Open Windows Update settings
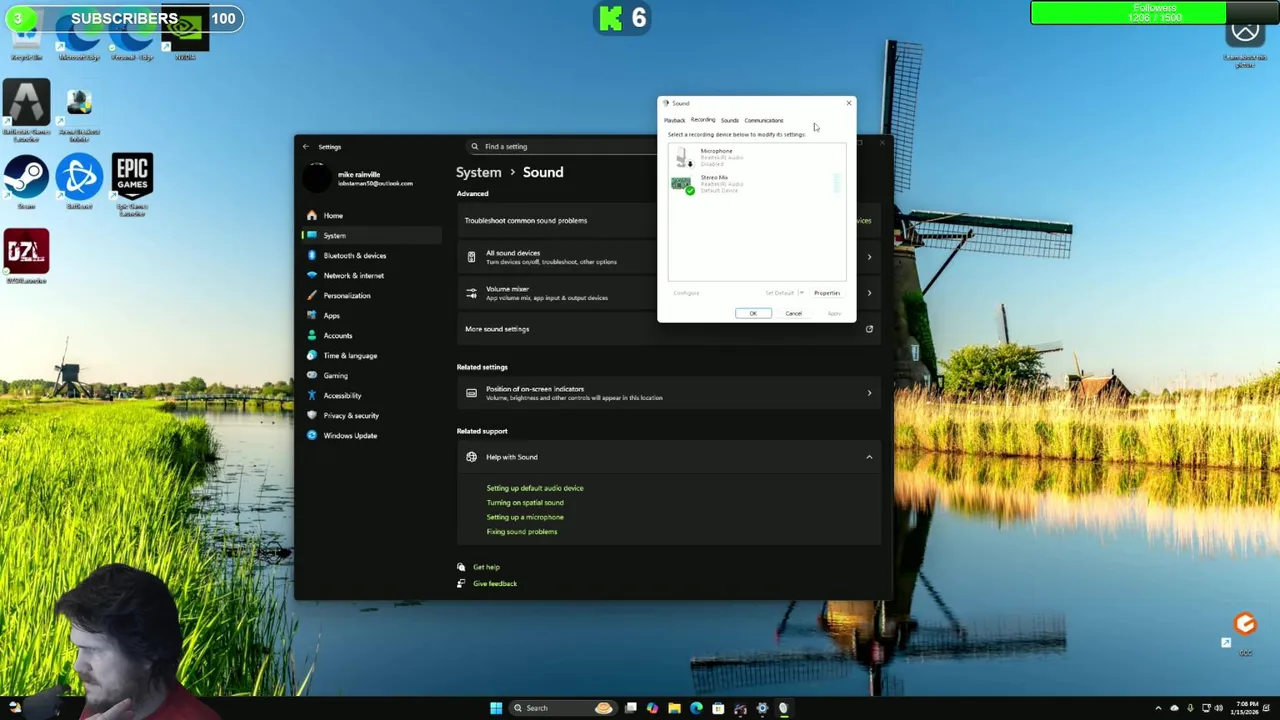This screenshot has width=1280, height=720. point(371,435)
